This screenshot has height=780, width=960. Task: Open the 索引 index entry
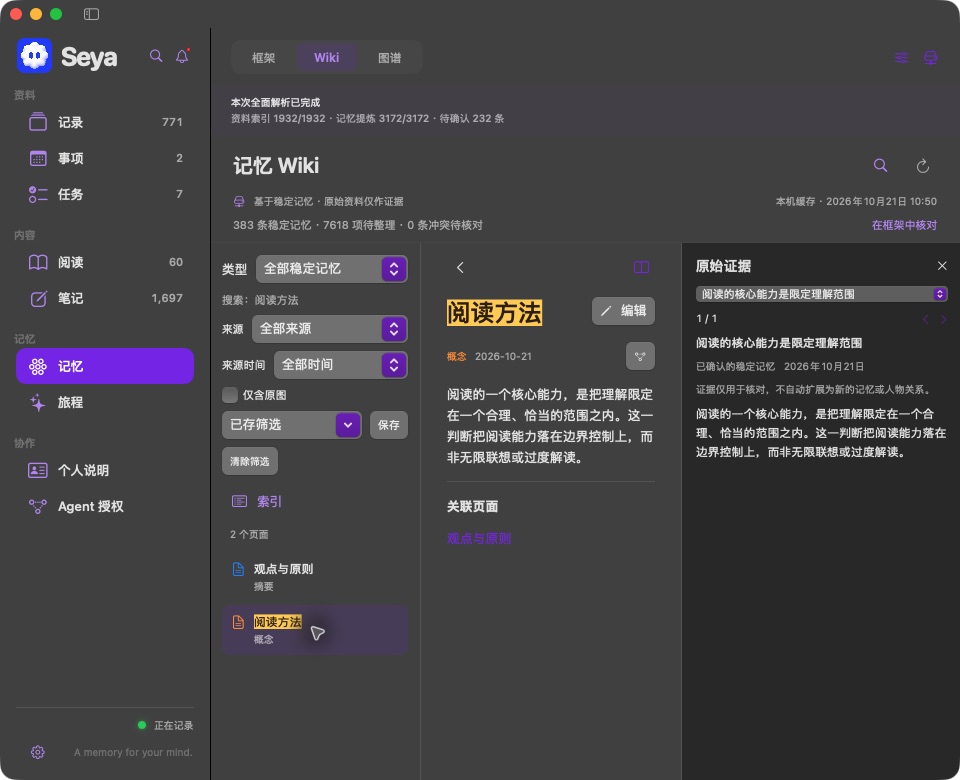257,501
